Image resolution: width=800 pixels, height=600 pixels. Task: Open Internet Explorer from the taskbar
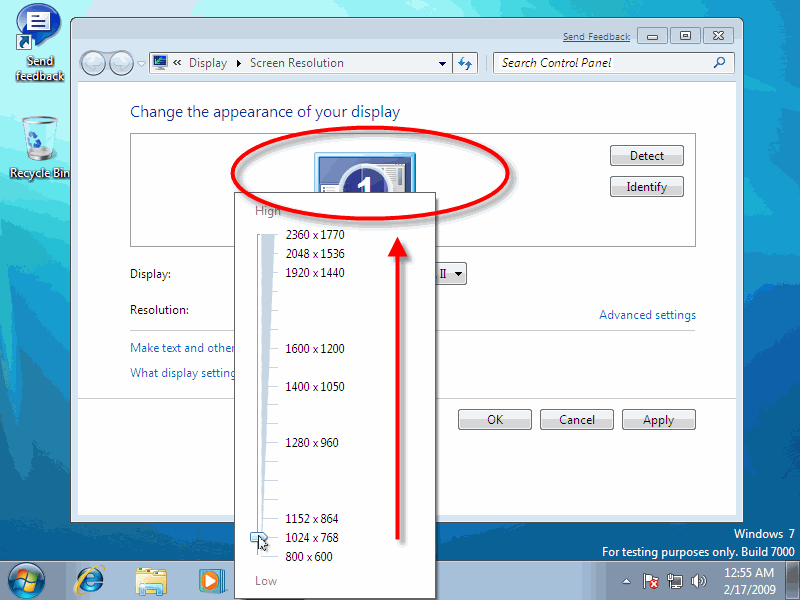89,580
